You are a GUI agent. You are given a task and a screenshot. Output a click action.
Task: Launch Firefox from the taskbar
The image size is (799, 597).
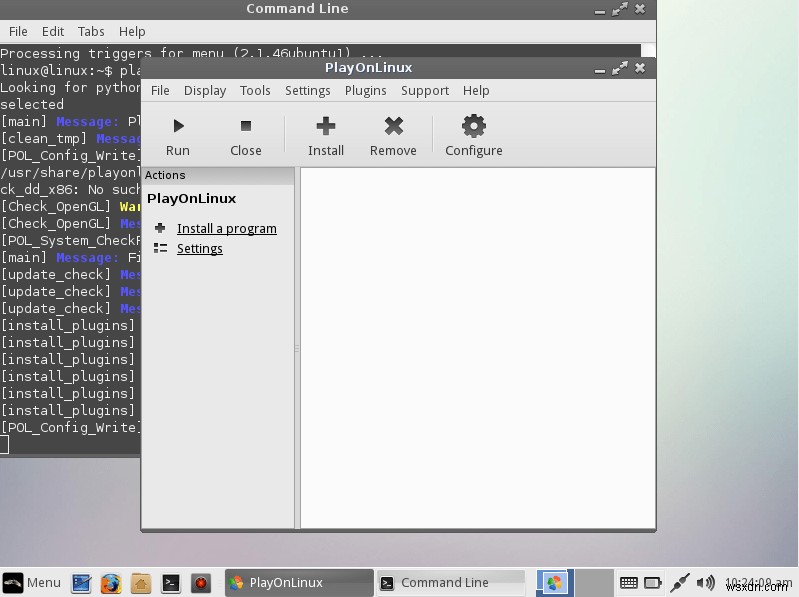click(x=111, y=583)
